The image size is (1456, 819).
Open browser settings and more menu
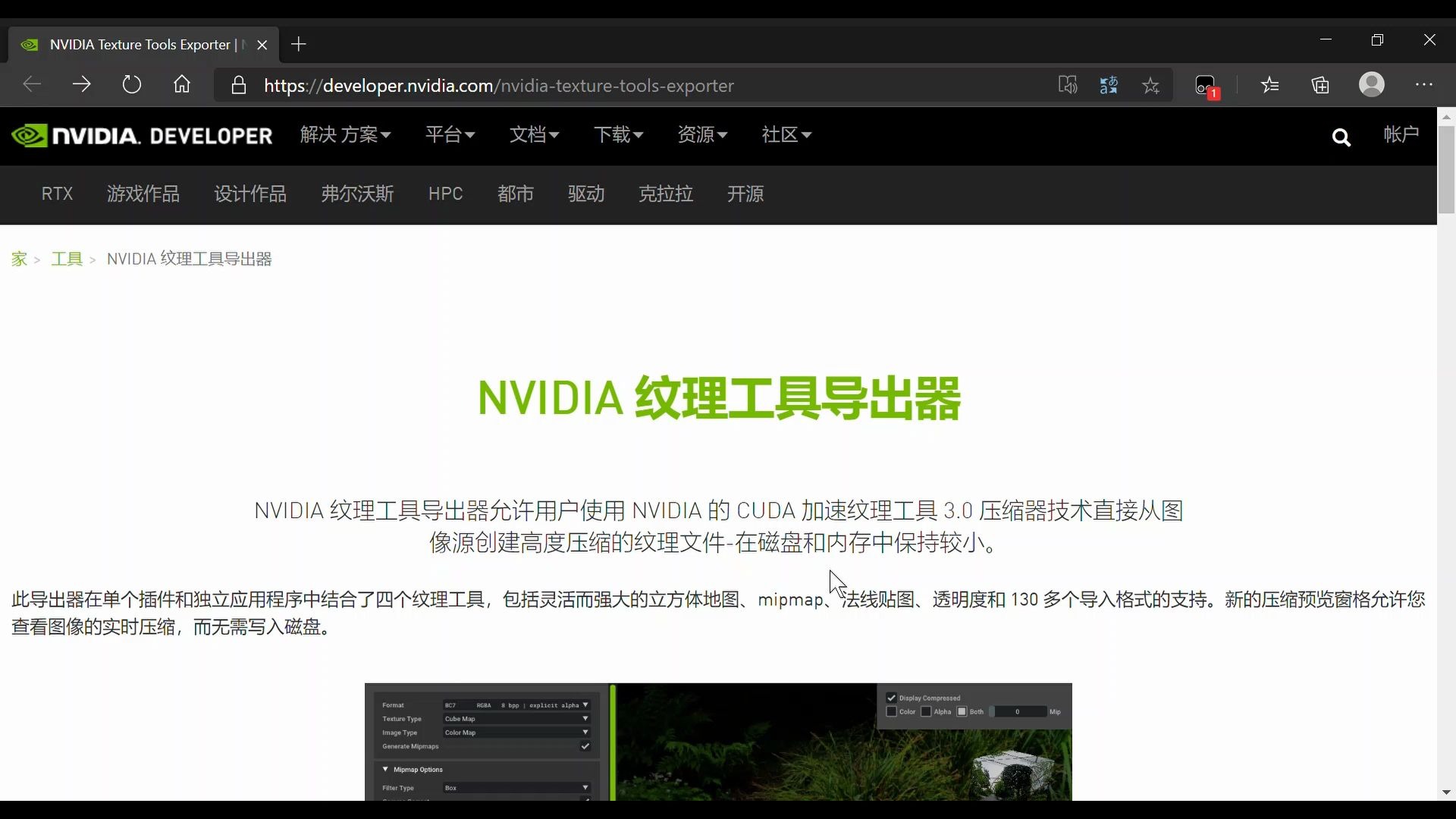pos(1424,84)
